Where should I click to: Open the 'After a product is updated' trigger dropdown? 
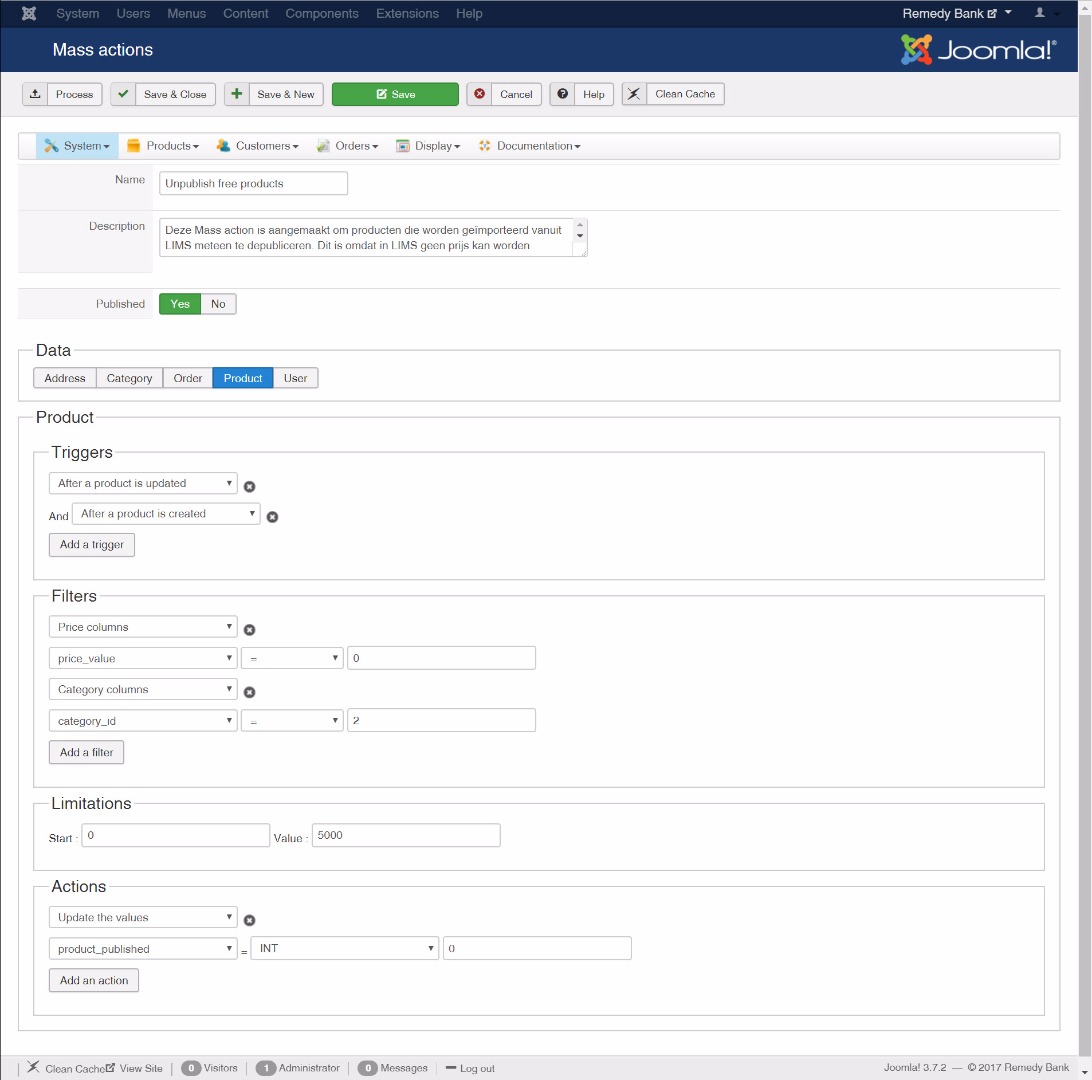[x=143, y=483]
